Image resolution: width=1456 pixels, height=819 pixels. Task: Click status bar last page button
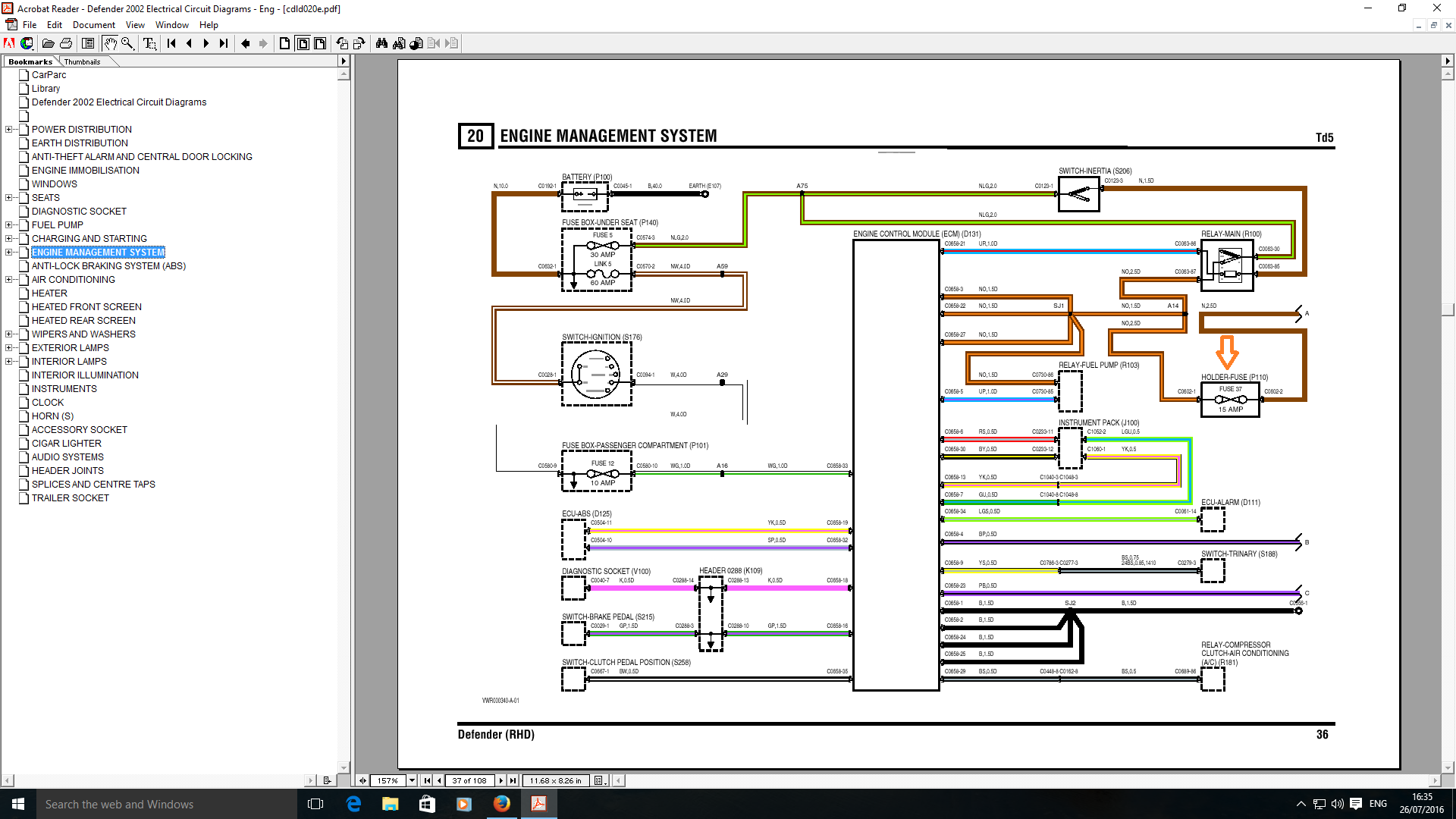click(513, 780)
